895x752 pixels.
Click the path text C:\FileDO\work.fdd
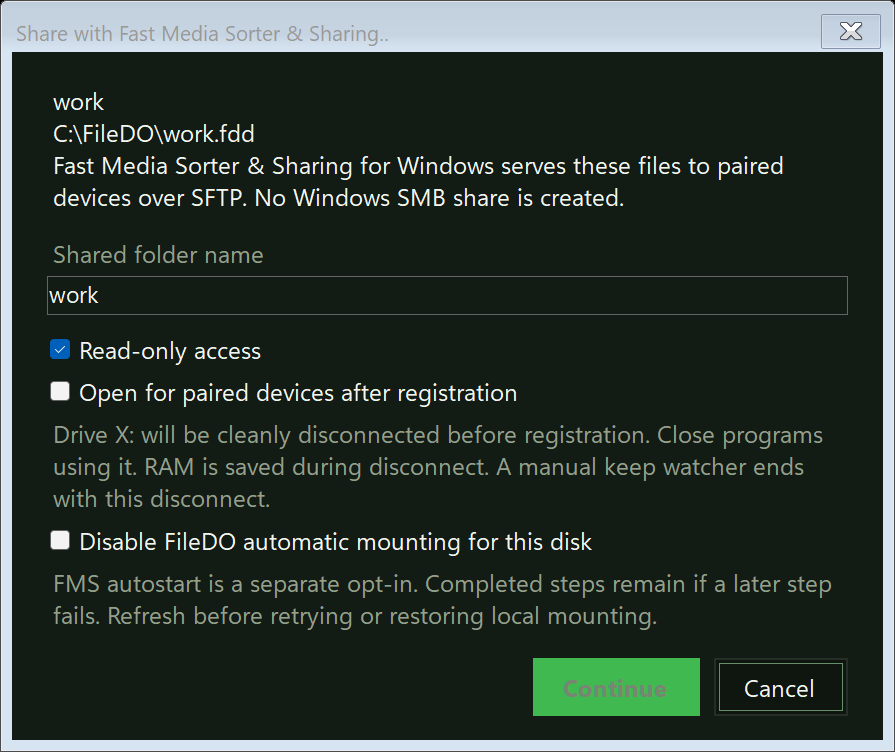[x=154, y=134]
